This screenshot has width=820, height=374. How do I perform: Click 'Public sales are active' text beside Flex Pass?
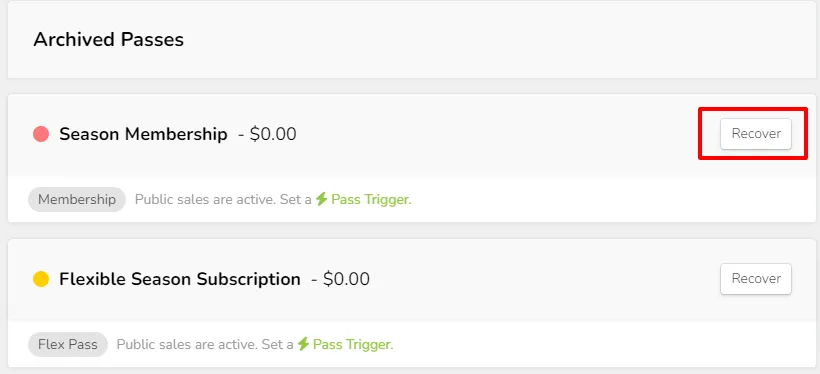[x=187, y=344]
